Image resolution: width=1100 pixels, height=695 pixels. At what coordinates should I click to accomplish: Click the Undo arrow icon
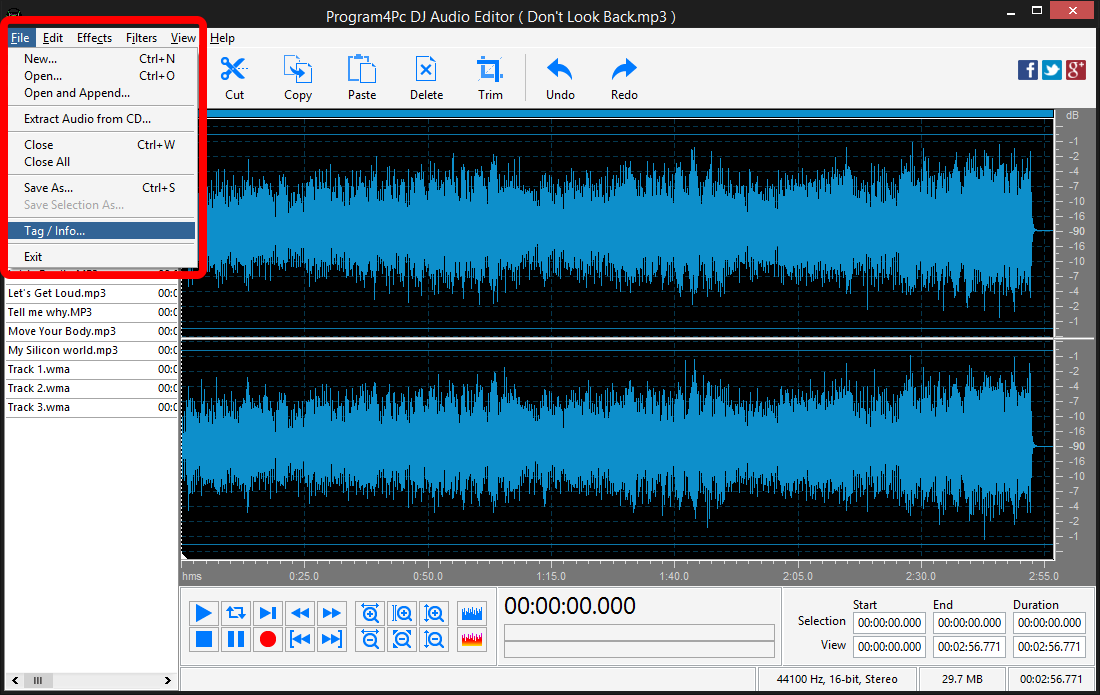click(559, 77)
